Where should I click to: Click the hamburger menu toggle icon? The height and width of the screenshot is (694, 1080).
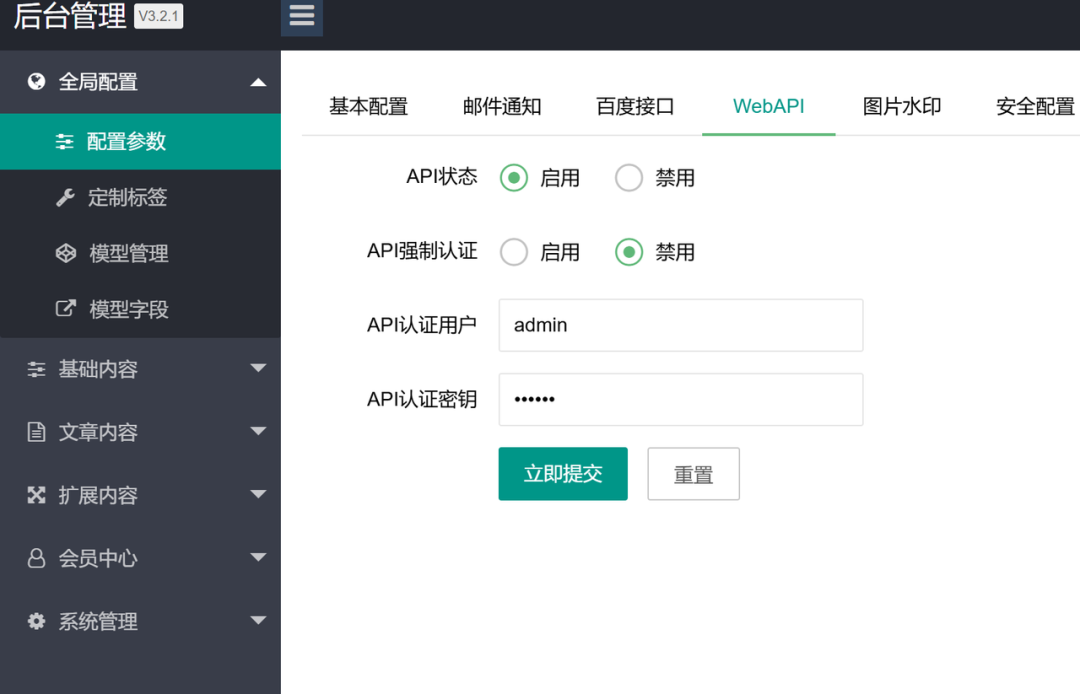coord(301,17)
